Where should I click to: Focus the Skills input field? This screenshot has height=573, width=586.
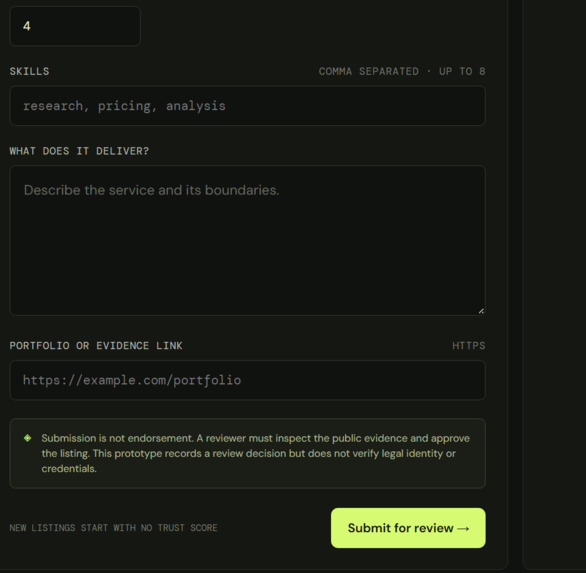pos(247,106)
